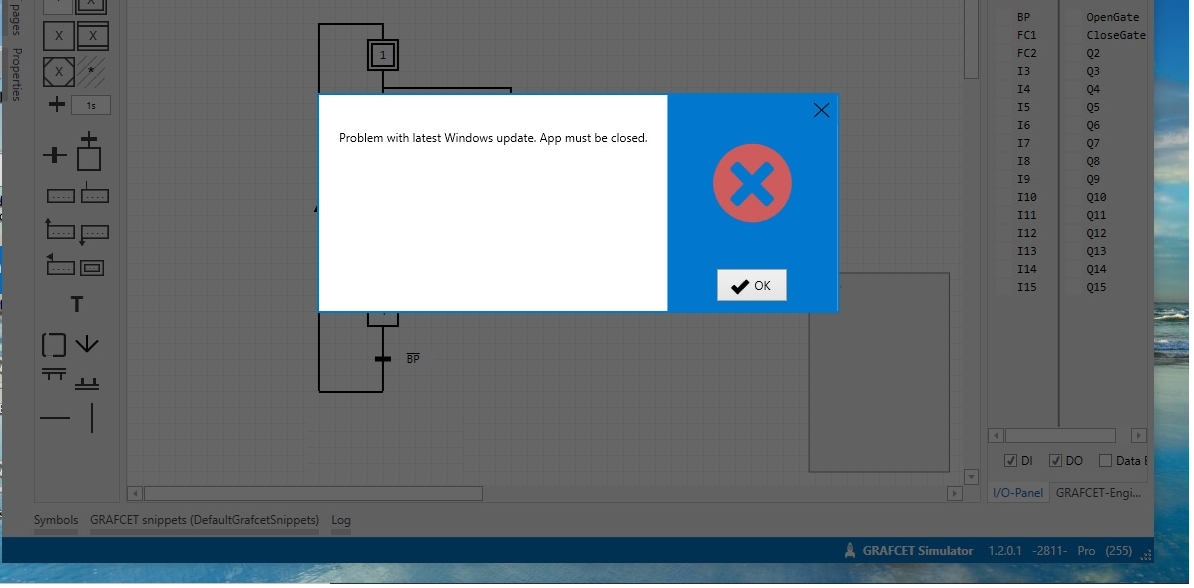Switch to the I/O-Panel tab

click(1018, 493)
